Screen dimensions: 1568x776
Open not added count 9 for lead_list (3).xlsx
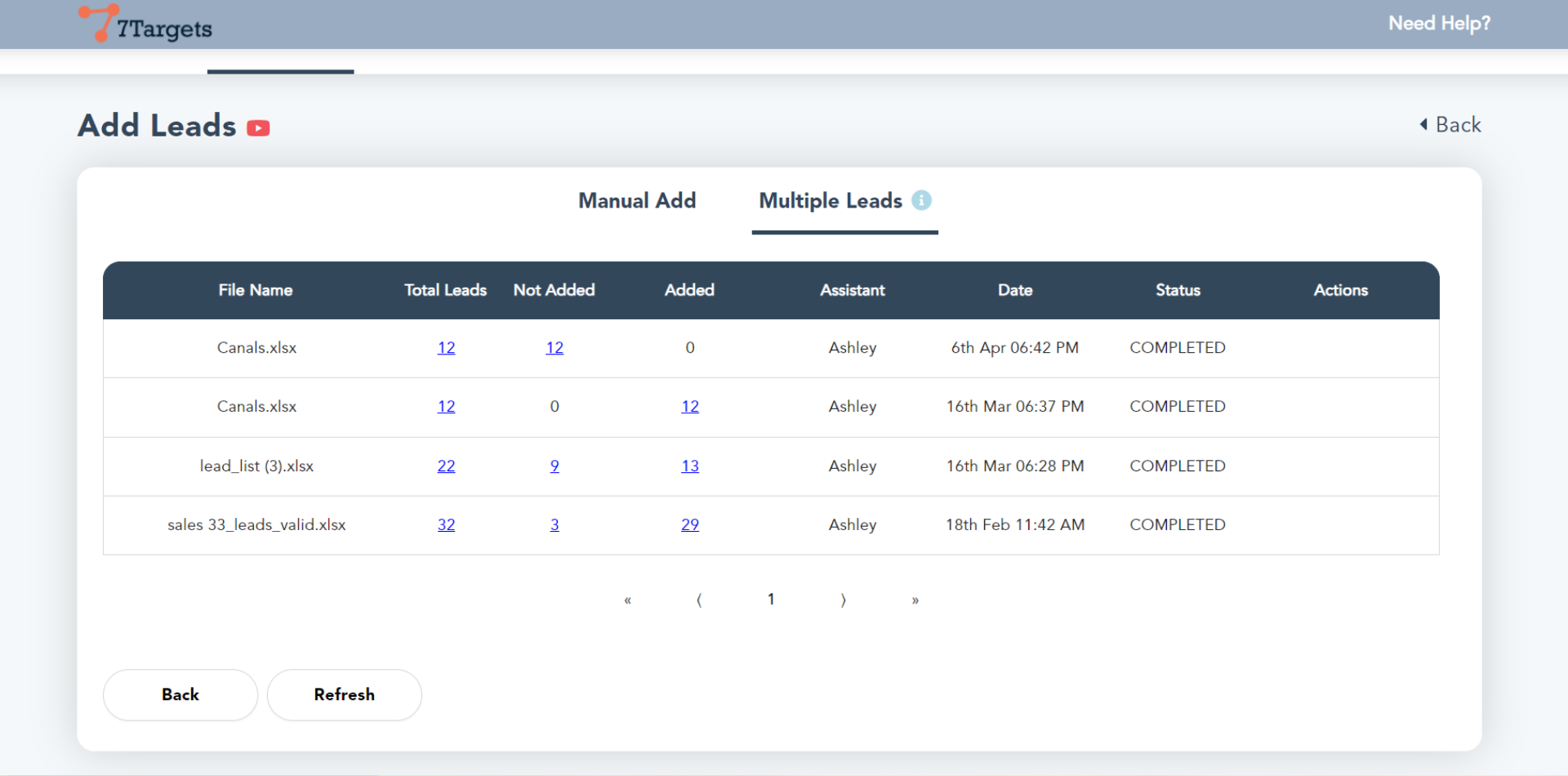(x=555, y=466)
